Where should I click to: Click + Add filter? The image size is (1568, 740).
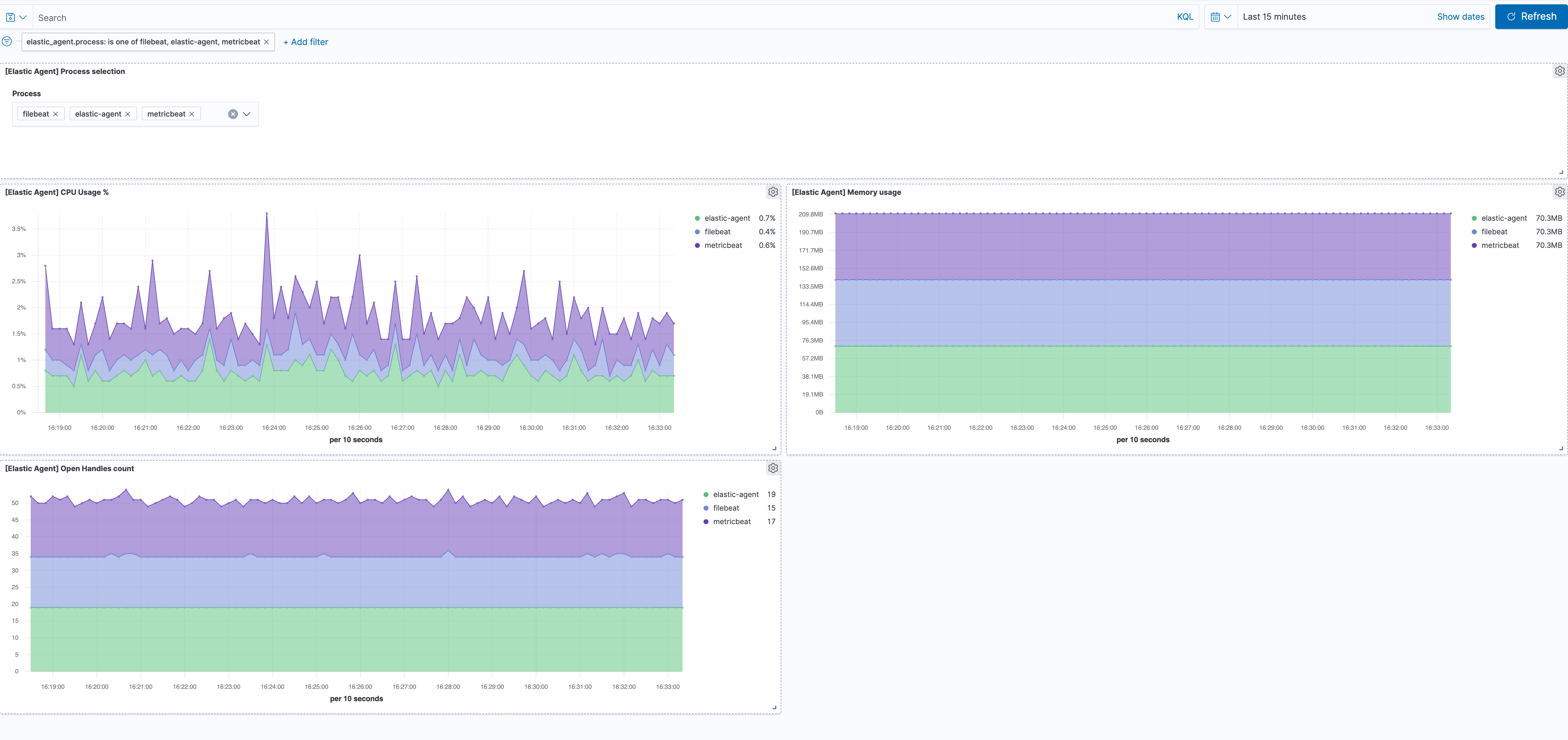coord(306,42)
